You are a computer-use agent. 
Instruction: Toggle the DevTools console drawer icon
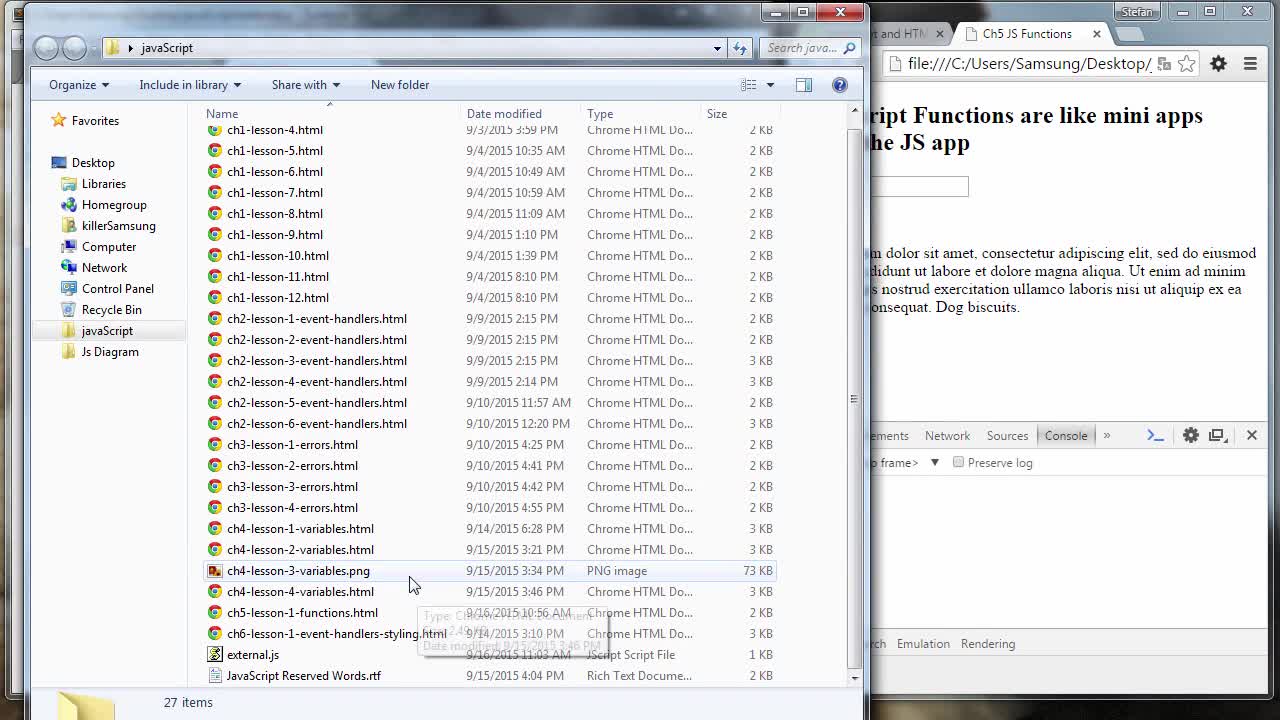tap(1155, 435)
